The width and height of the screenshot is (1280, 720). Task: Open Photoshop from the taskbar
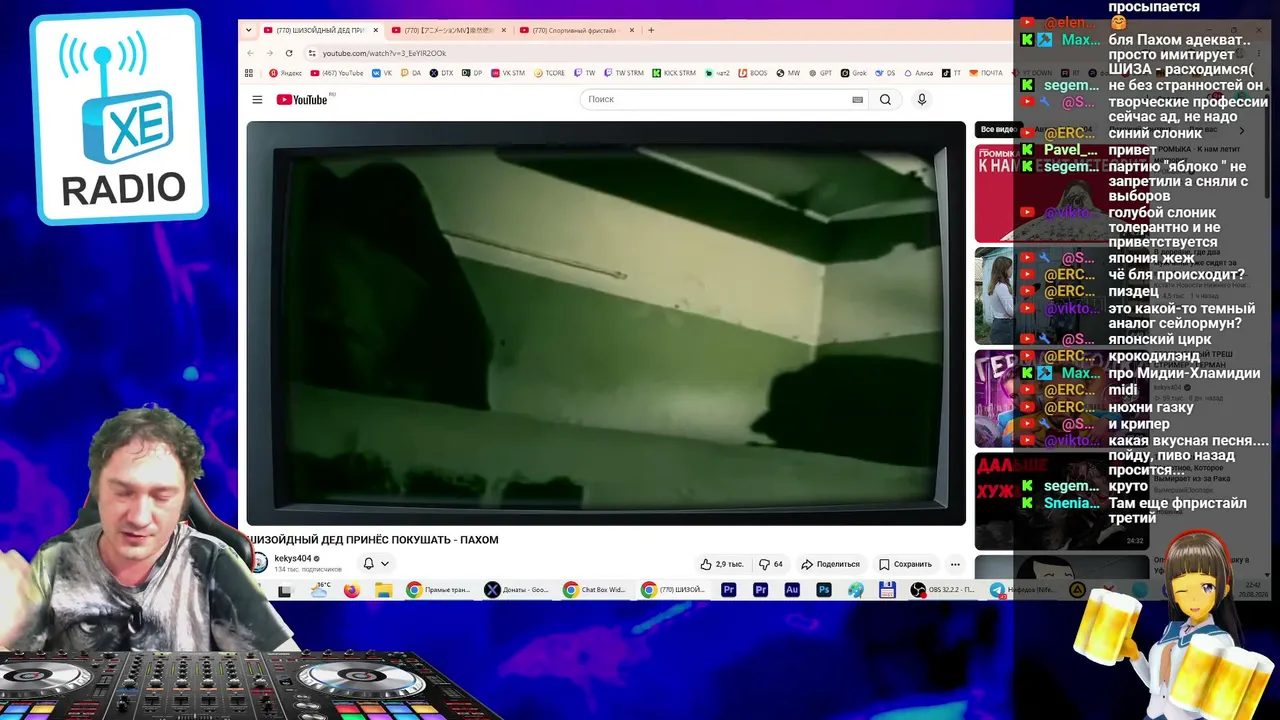(x=824, y=590)
